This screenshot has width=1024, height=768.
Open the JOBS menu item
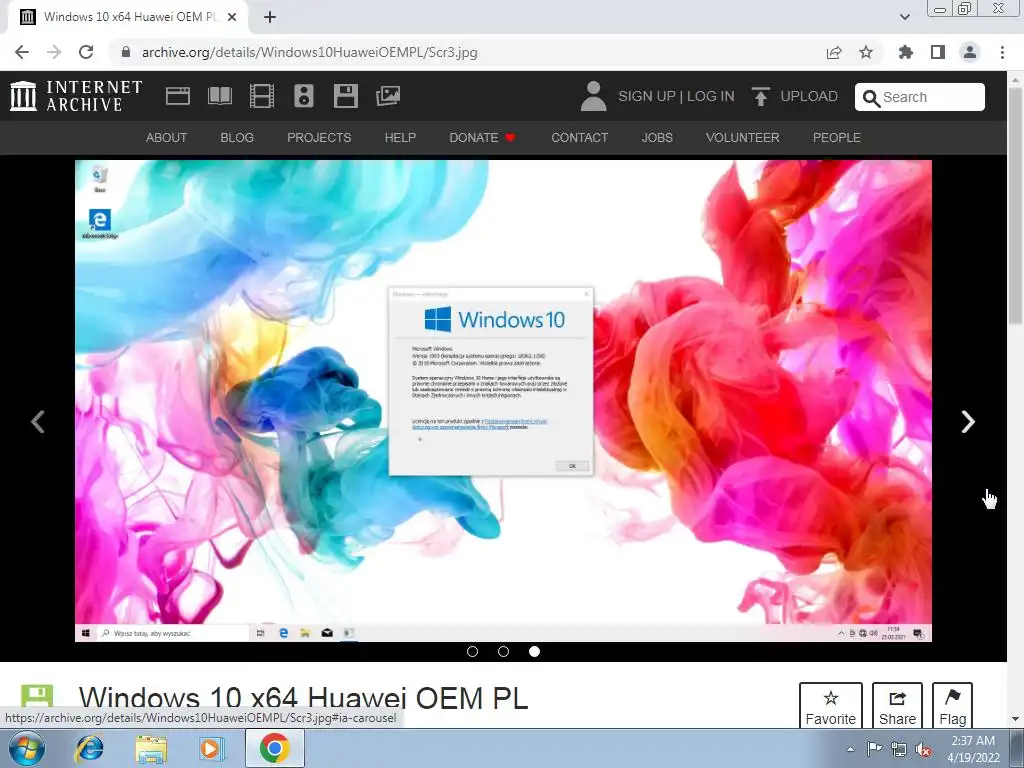(657, 138)
